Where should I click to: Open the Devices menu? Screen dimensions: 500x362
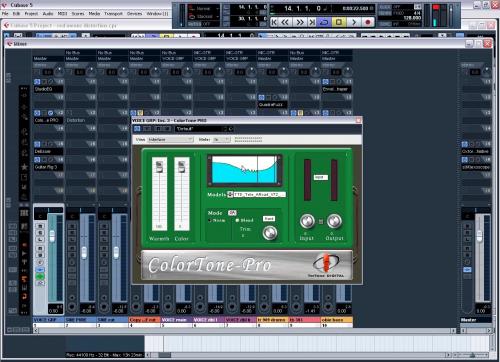click(x=134, y=14)
